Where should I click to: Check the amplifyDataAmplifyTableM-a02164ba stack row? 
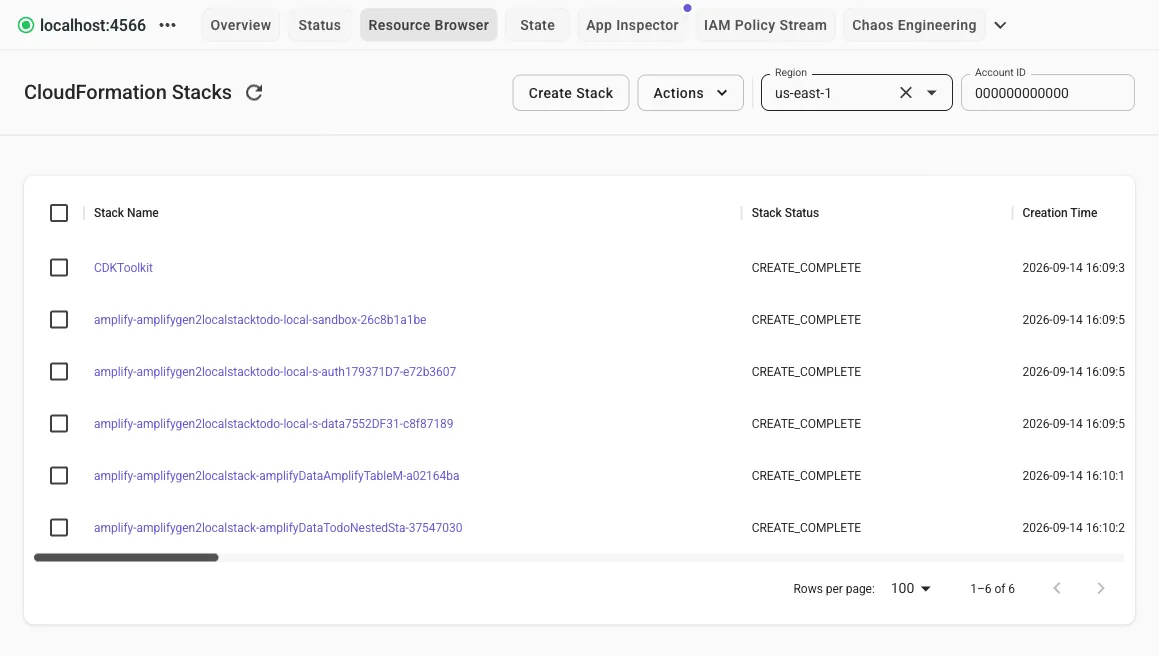(x=59, y=476)
